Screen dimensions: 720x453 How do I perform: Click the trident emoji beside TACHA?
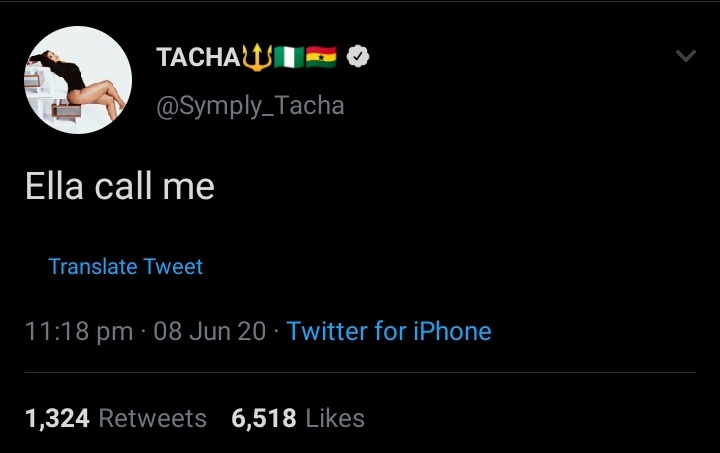(257, 58)
